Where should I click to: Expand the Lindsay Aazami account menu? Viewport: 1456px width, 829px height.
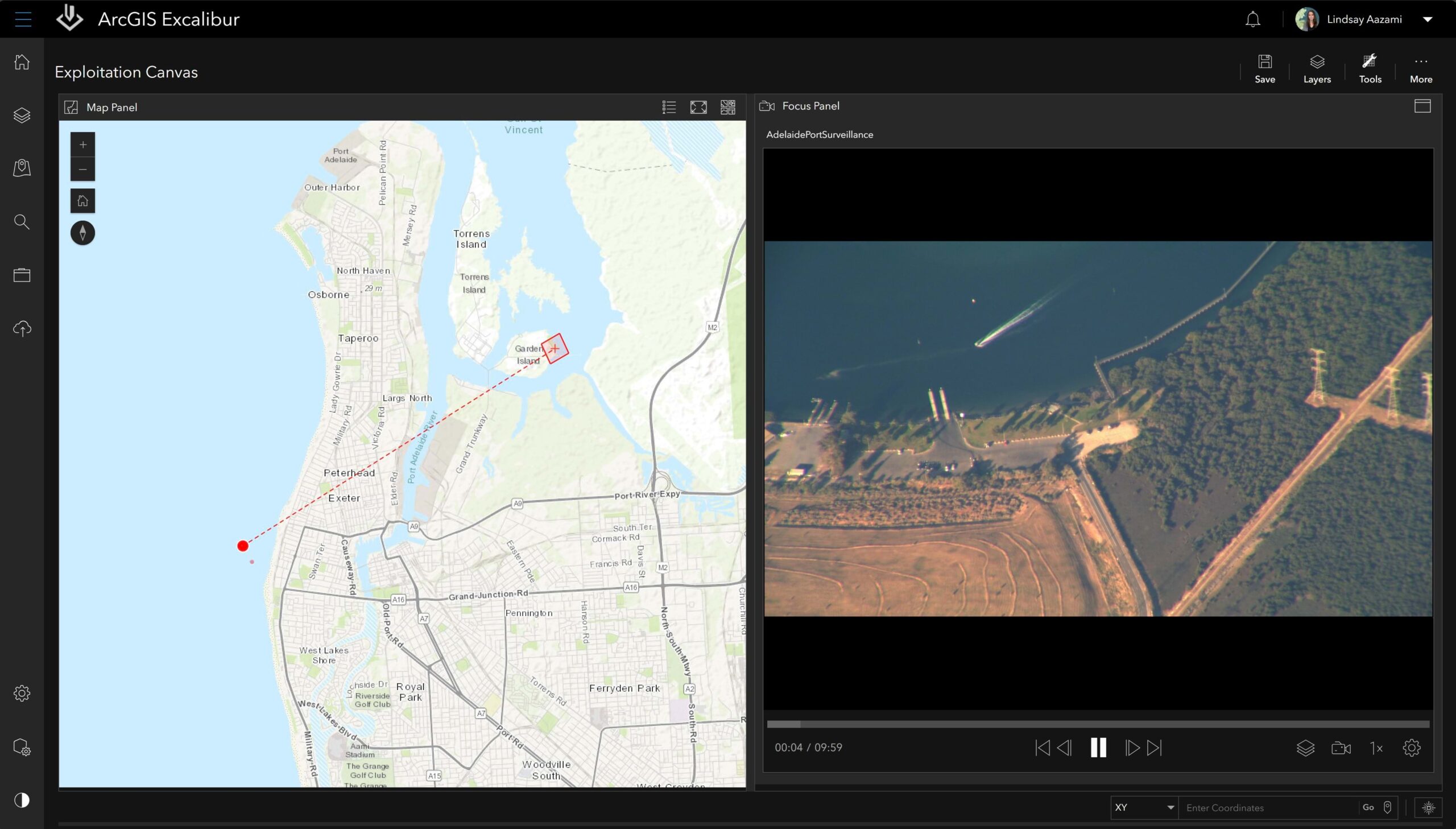1427,19
